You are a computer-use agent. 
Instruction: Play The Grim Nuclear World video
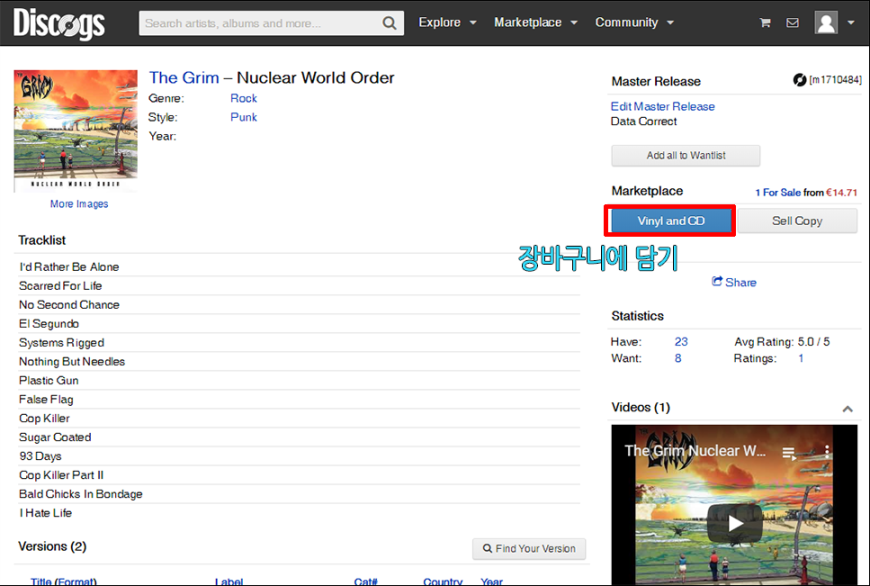tap(735, 523)
